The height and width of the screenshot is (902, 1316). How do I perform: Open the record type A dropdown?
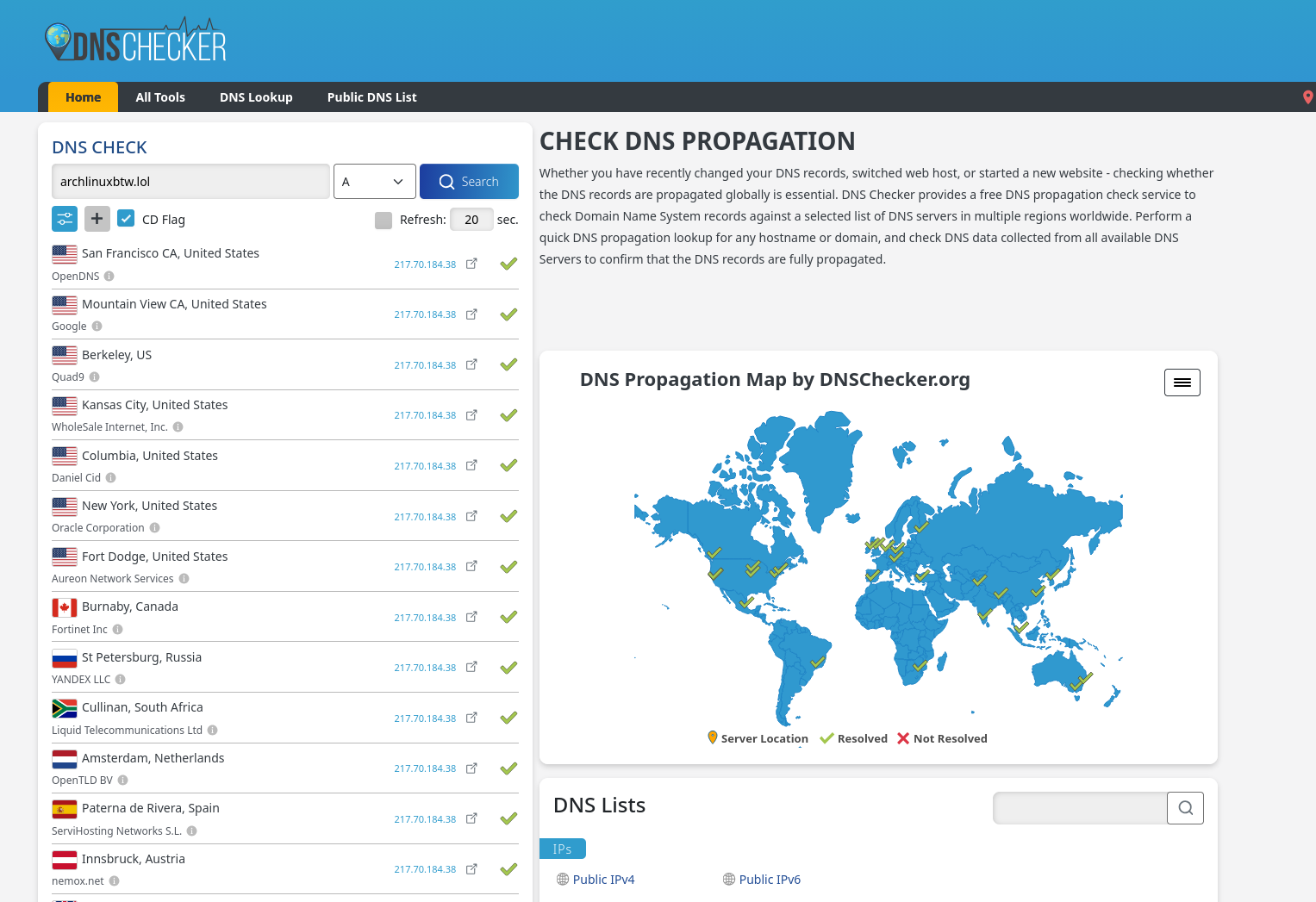tap(374, 182)
